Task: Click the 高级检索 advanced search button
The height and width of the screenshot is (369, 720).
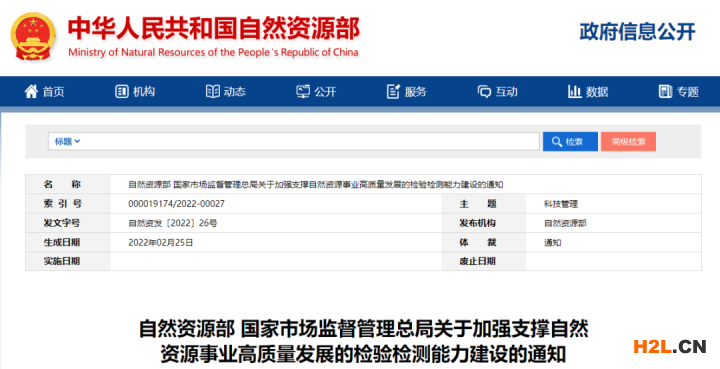Action: 628,142
